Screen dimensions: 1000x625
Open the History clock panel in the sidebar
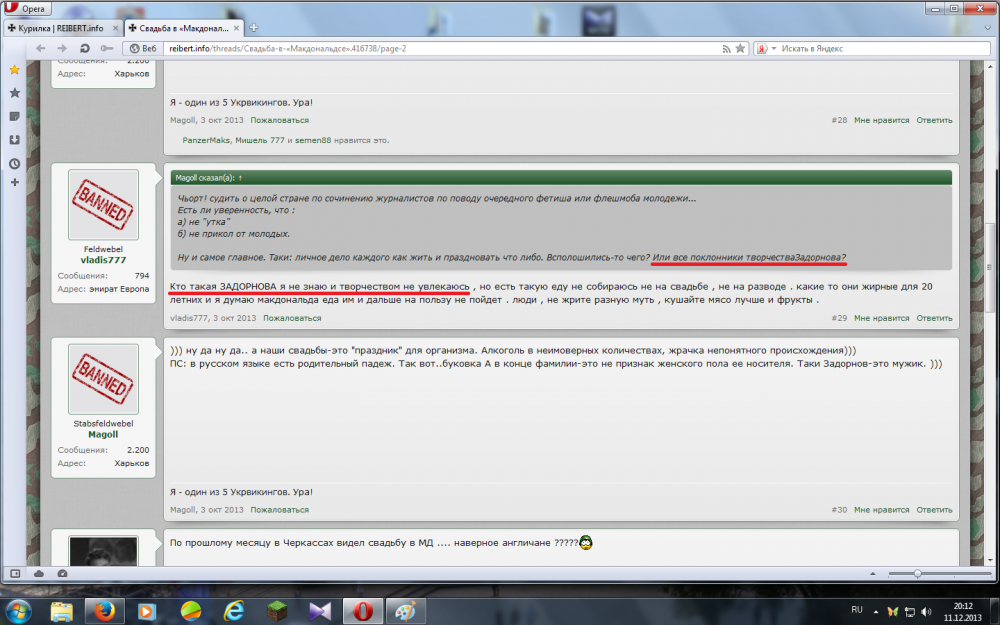tap(14, 164)
